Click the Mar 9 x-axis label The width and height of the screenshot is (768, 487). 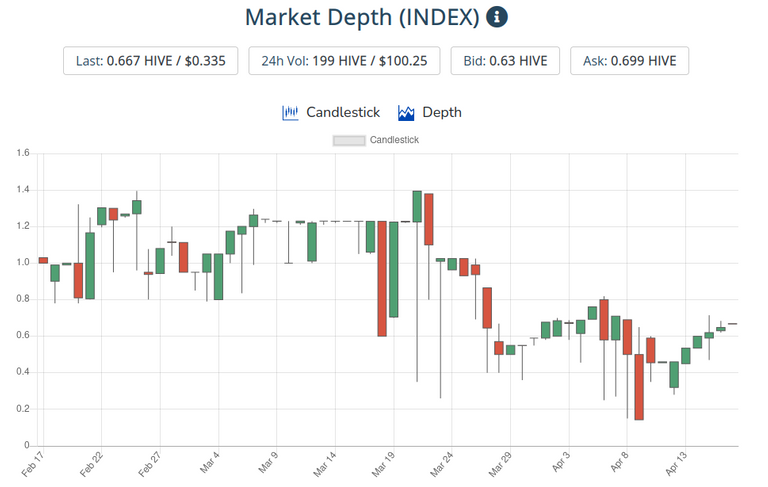coord(268,463)
